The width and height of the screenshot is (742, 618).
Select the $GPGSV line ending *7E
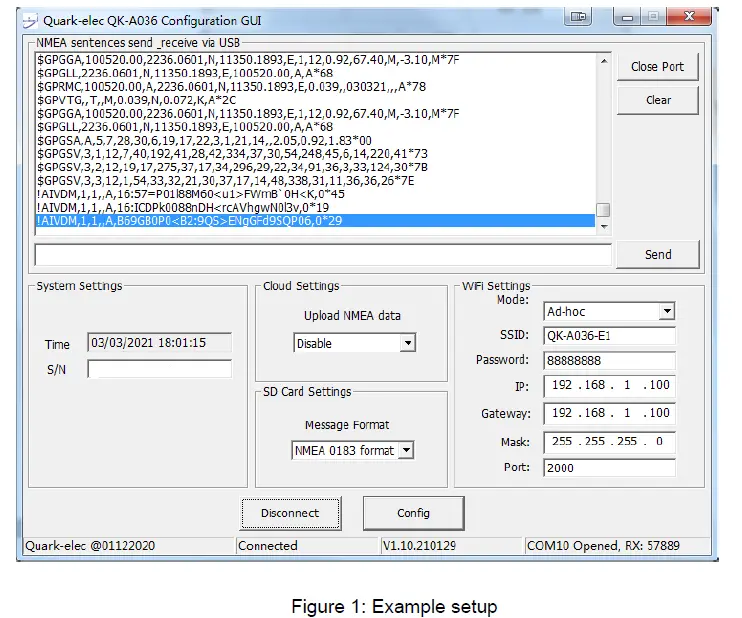tap(226, 181)
